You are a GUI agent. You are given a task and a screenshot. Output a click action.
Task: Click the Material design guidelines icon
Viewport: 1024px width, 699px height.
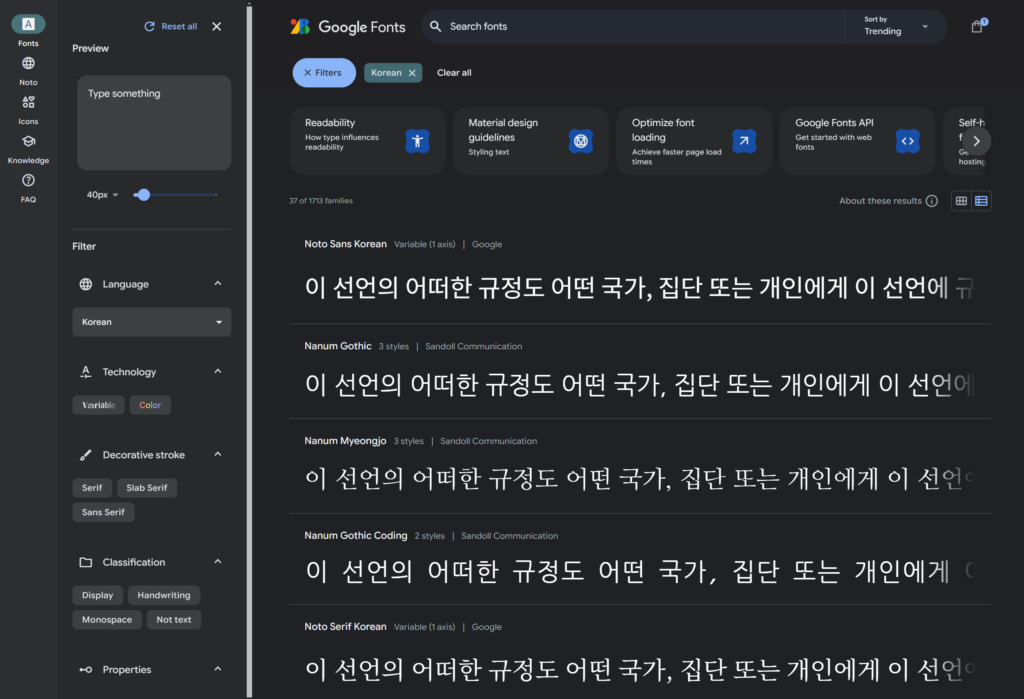[x=581, y=141]
